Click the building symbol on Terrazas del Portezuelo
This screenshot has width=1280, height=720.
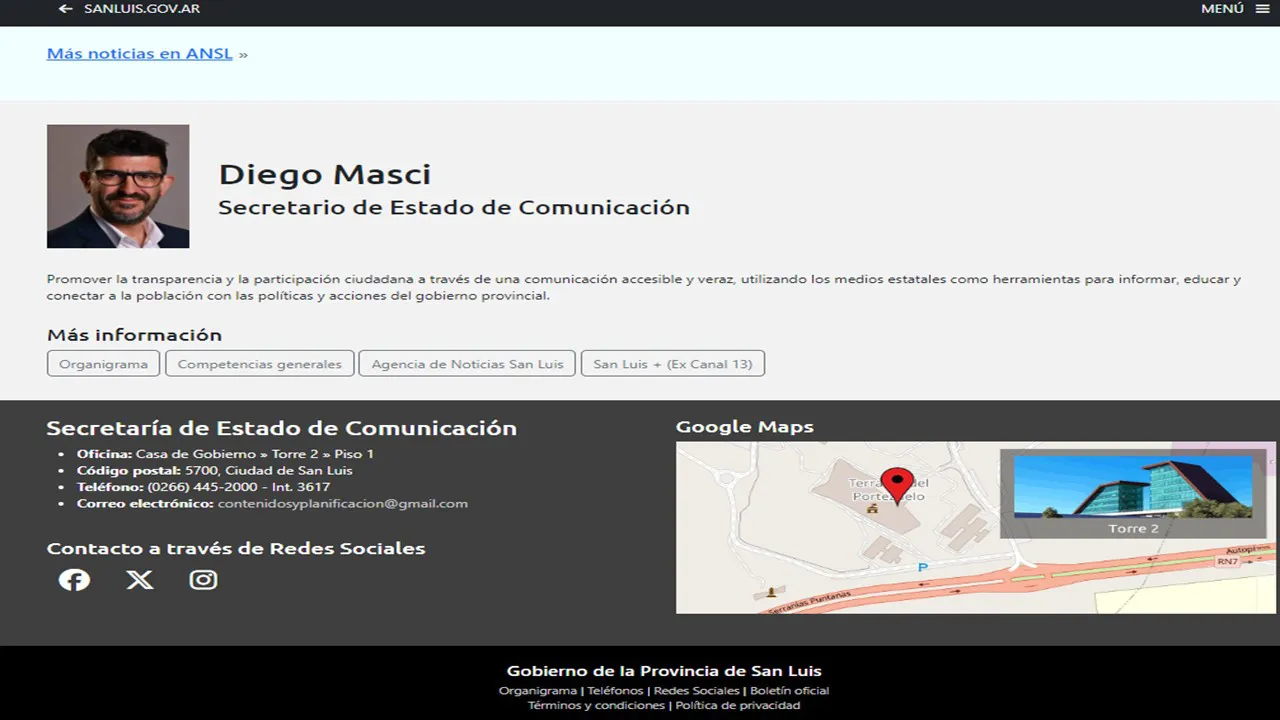(x=872, y=507)
